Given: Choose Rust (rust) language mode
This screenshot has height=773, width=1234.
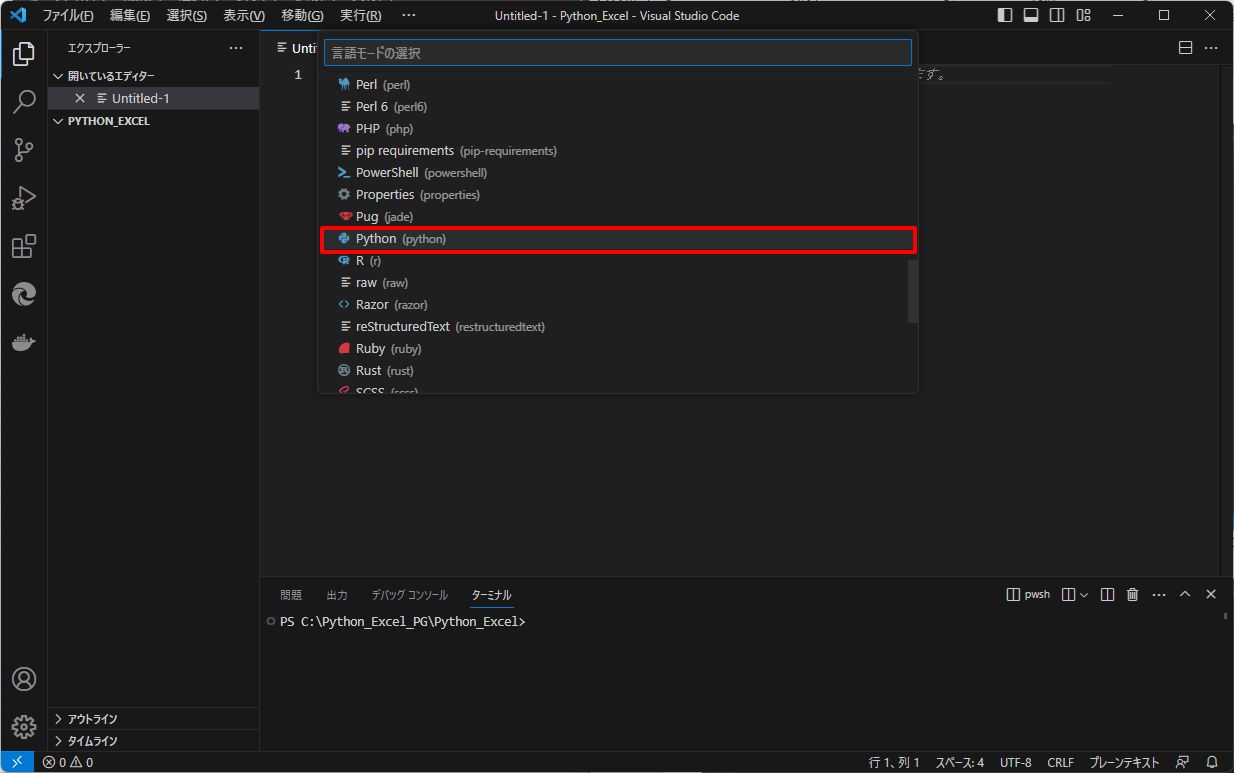Looking at the screenshot, I should point(618,371).
